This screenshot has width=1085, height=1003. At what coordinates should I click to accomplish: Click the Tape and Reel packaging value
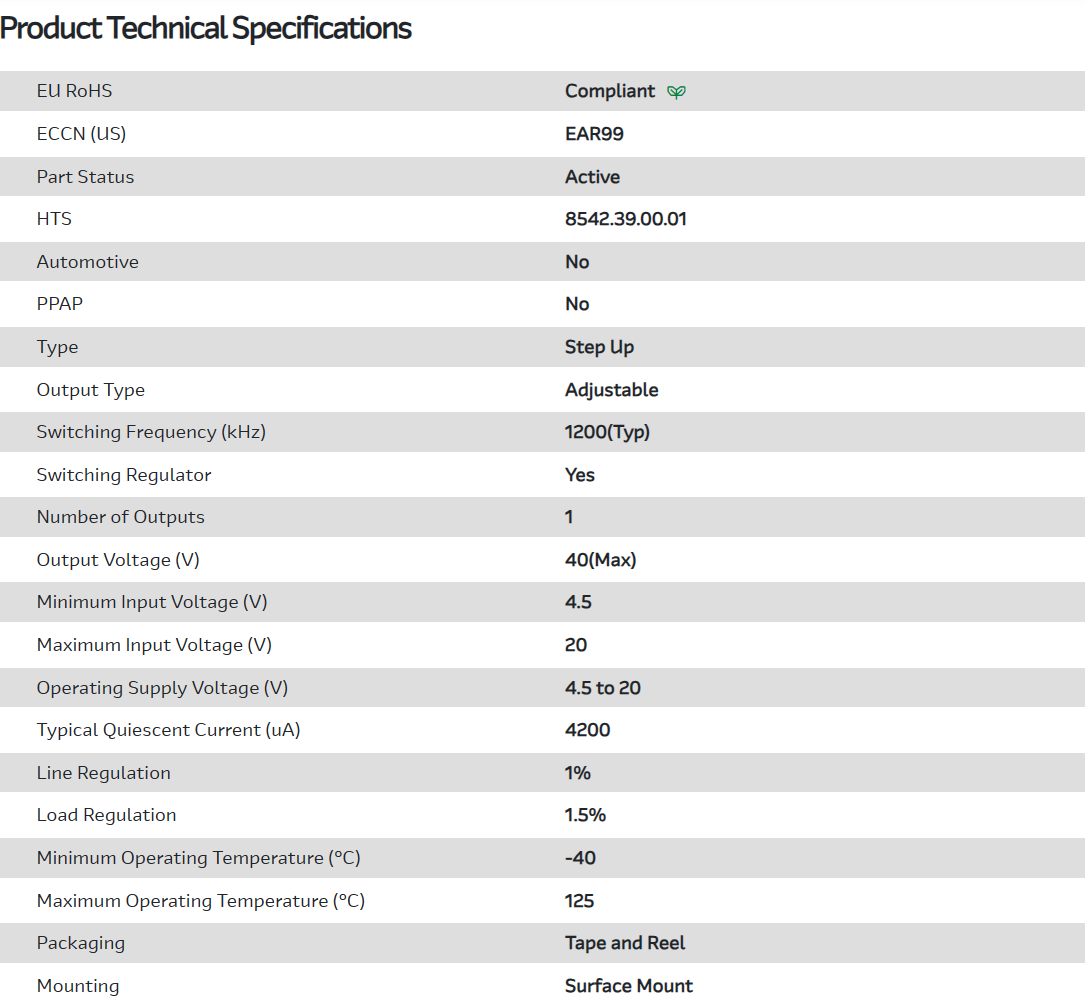pos(625,943)
